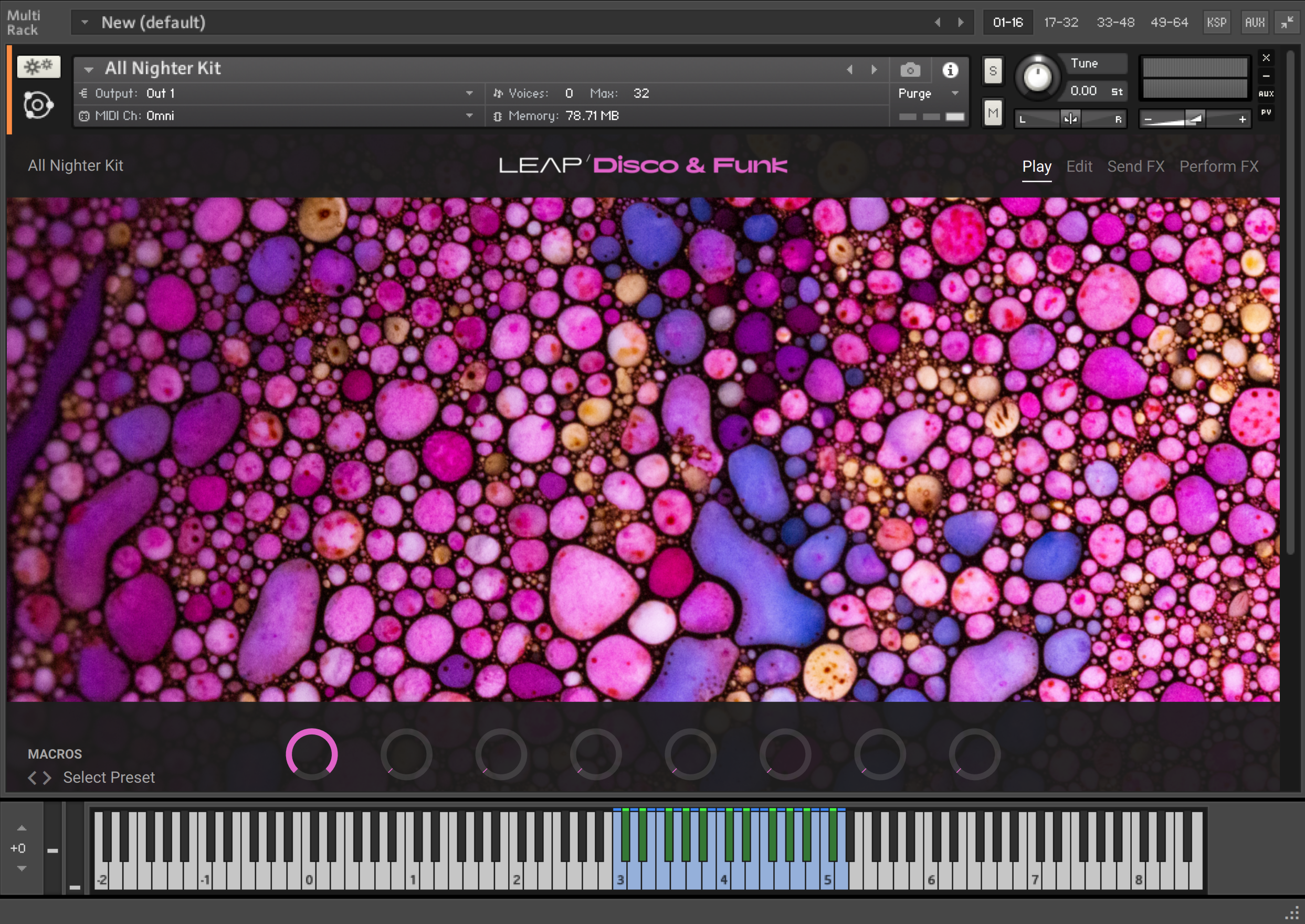Collapse instrument header with minus icon
The height and width of the screenshot is (924, 1305).
point(1266,76)
